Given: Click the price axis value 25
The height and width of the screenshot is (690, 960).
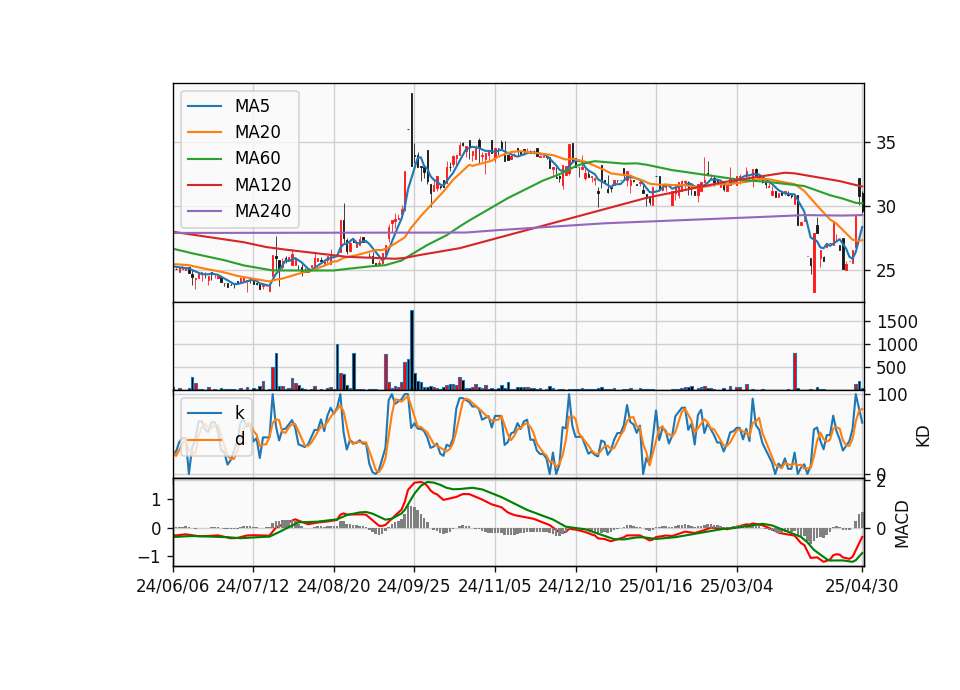Looking at the screenshot, I should tap(886, 271).
